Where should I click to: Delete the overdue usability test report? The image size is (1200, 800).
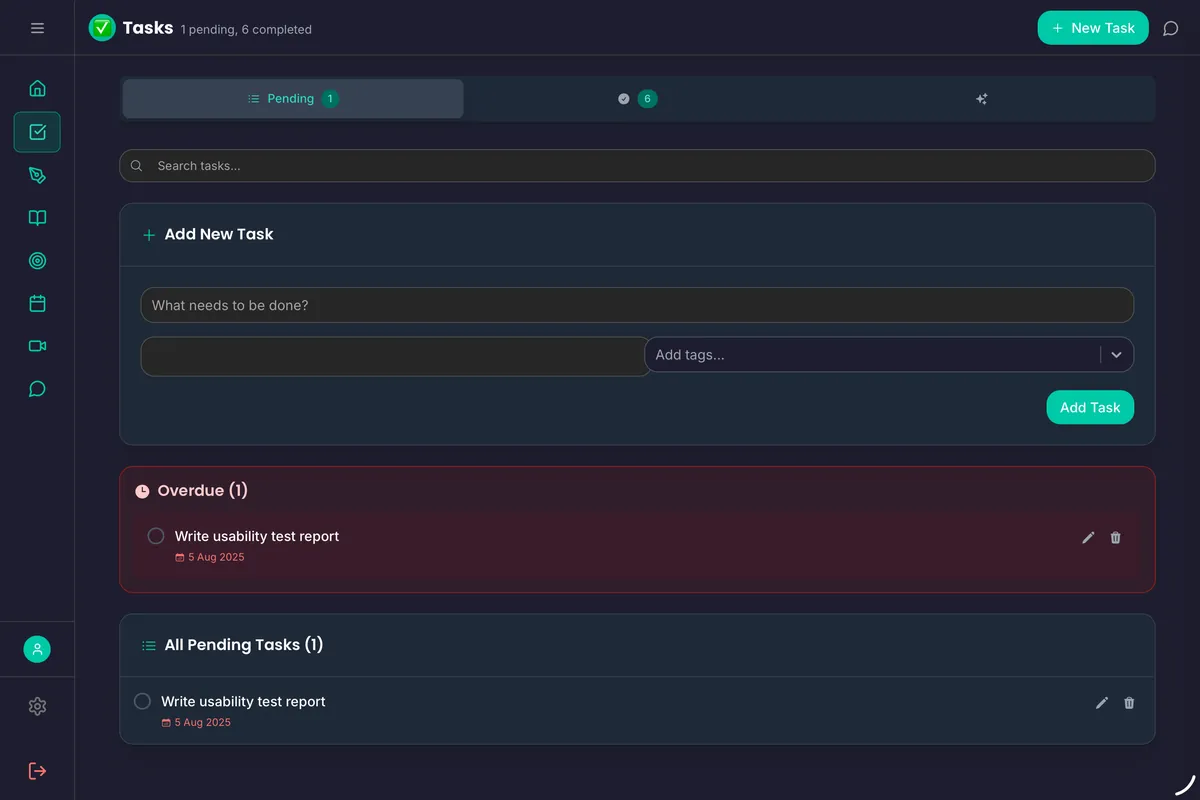pos(1116,538)
